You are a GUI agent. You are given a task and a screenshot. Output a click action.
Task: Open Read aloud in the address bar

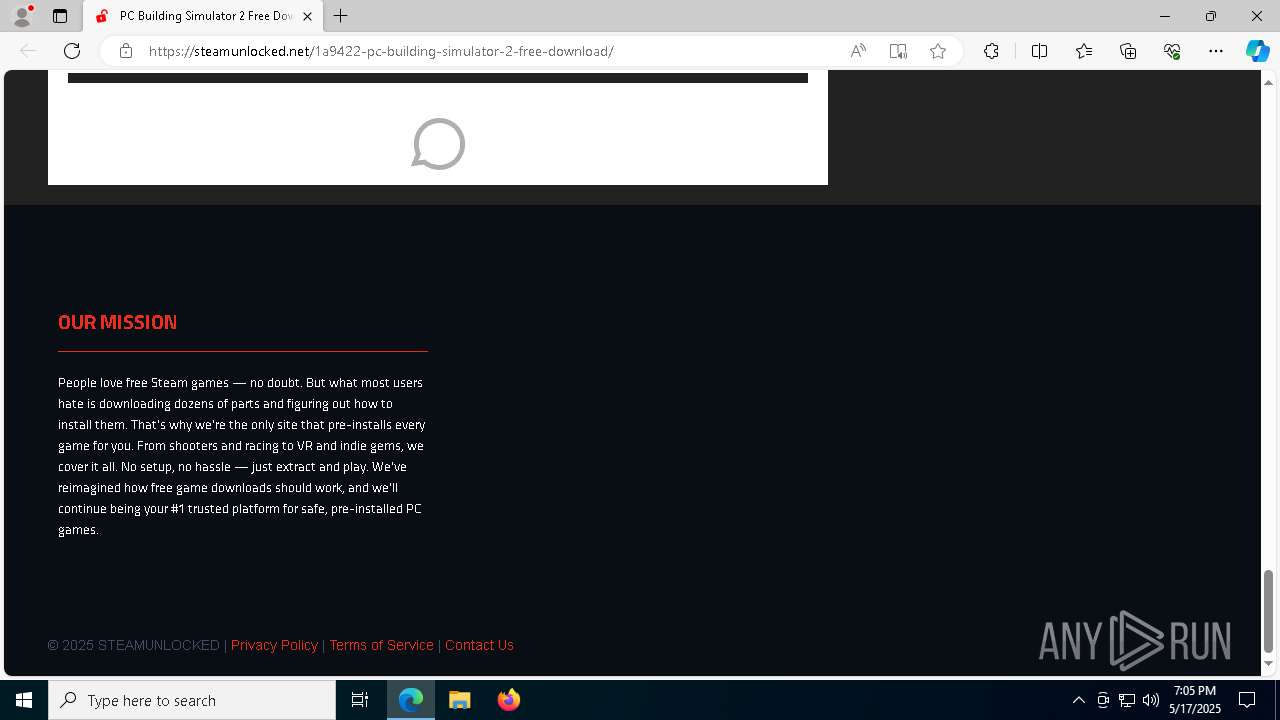coord(858,51)
